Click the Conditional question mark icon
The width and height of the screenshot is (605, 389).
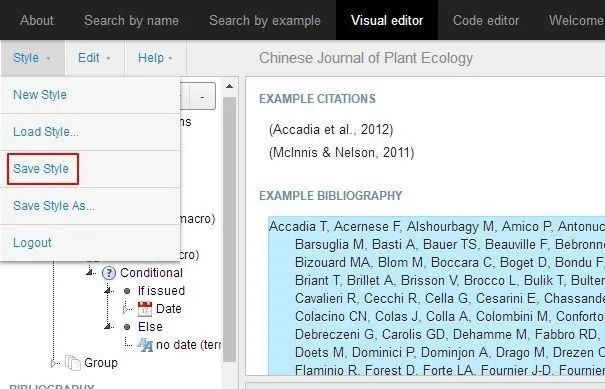coord(109,273)
